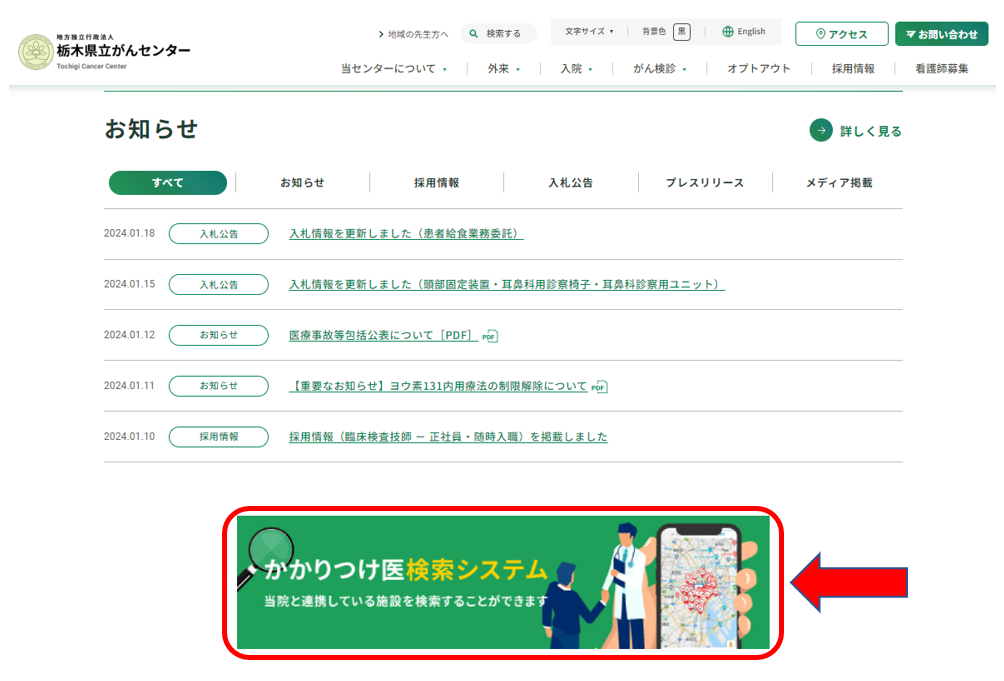The width and height of the screenshot is (1004, 681).
Task: Switch to the 入札公告 tab
Action: tap(570, 183)
